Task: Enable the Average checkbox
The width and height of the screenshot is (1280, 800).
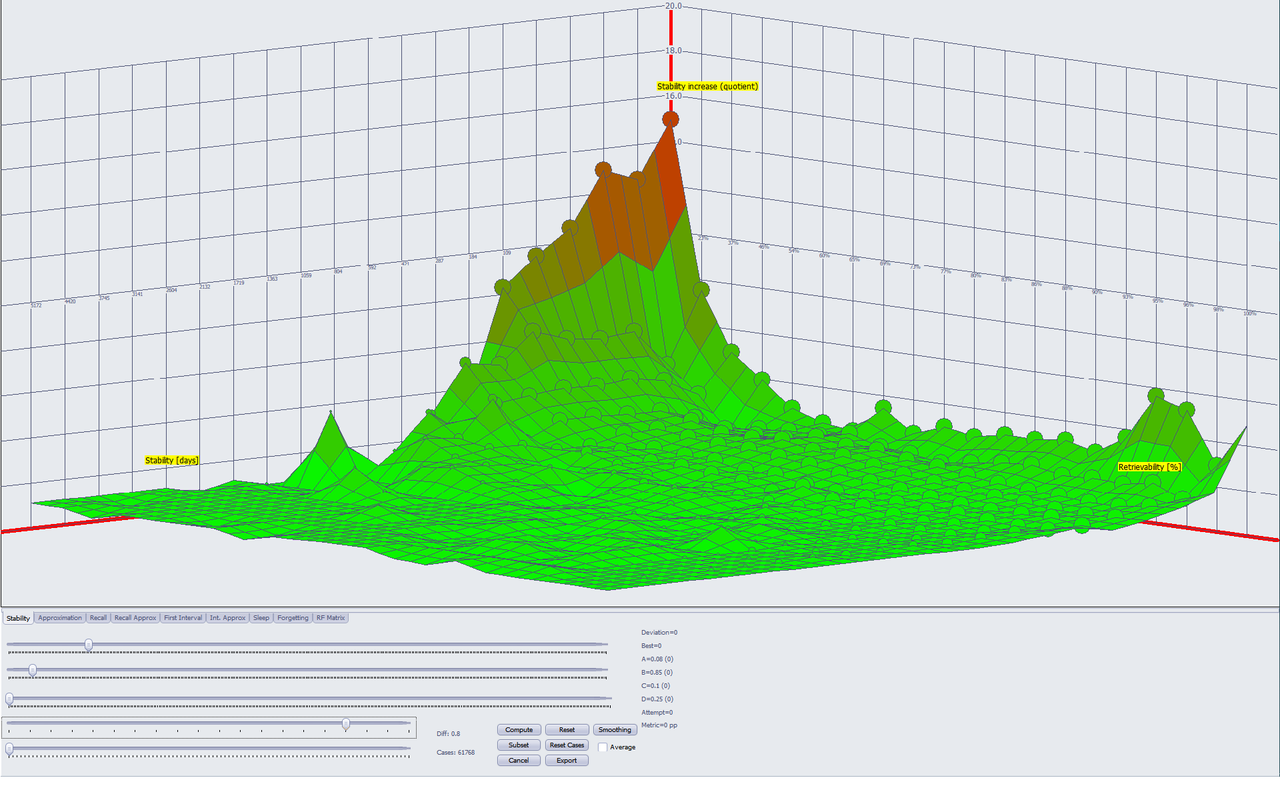Action: pyautogui.click(x=603, y=747)
